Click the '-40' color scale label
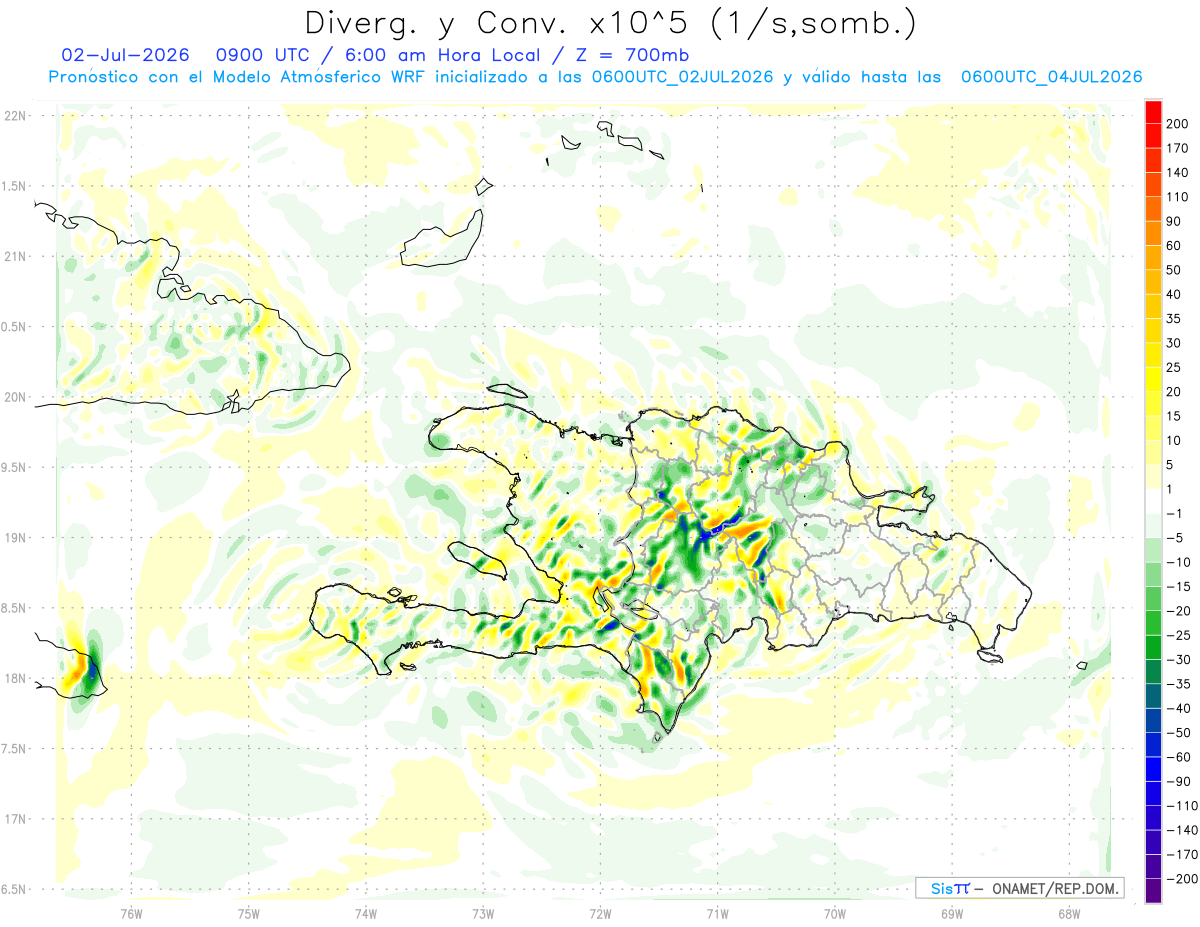This screenshot has width=1200, height=927. click(x=1179, y=708)
